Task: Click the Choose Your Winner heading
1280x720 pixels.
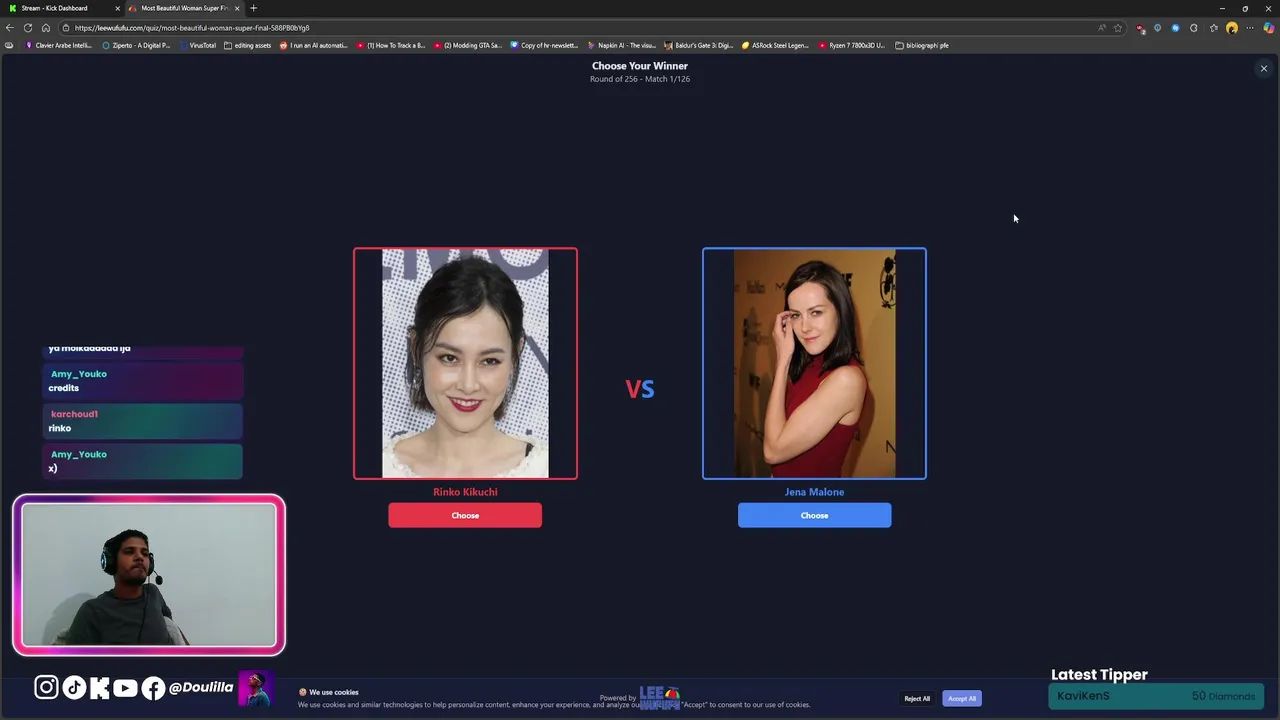Action: (x=640, y=66)
